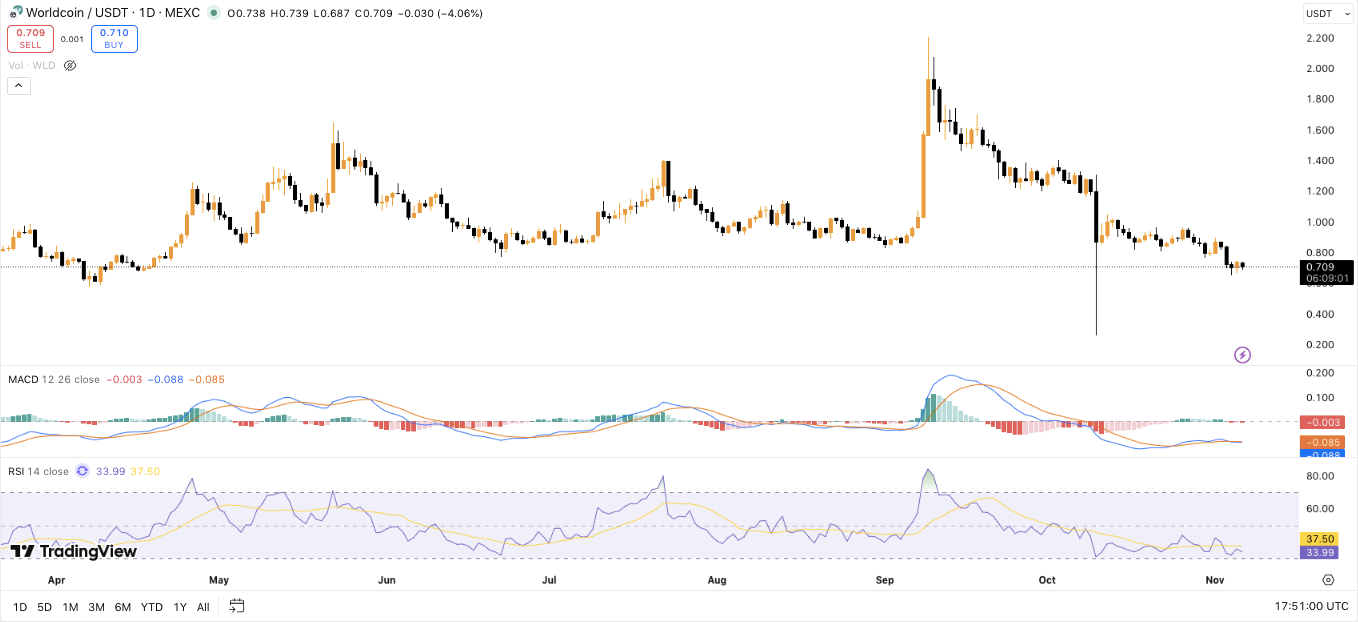Viewport: 1358px width, 622px height.
Task: Click the Worldcoin symbol logo icon
Action: (15, 13)
